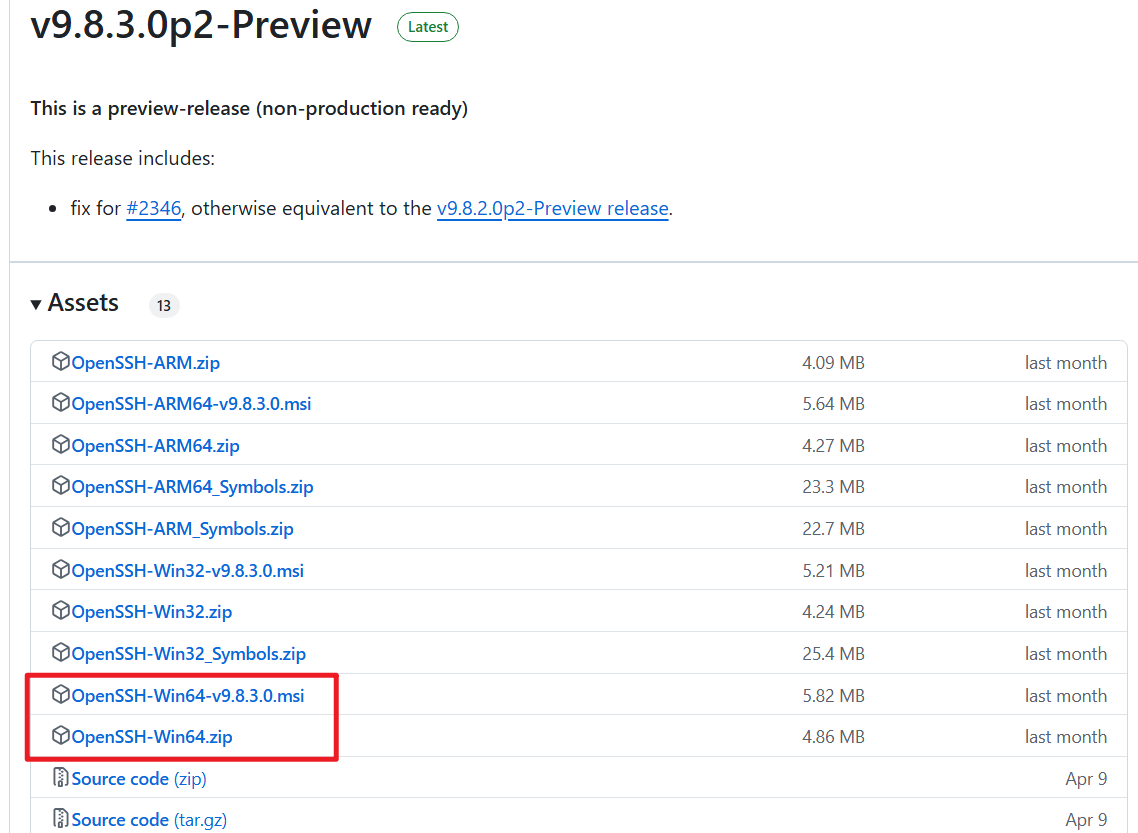The height and width of the screenshot is (833, 1138).
Task: Select the 4.24 MB size text
Action: tap(833, 612)
